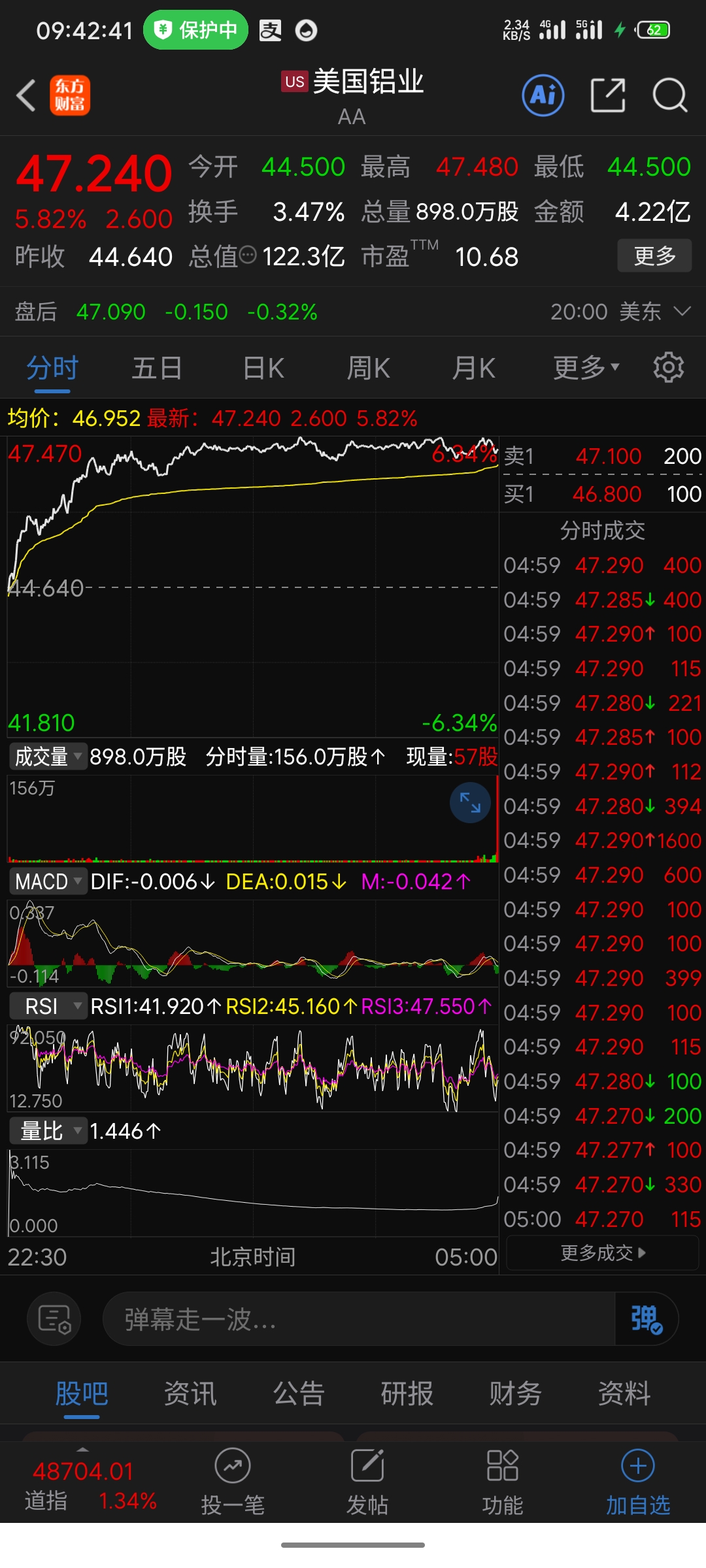The width and height of the screenshot is (706, 1568).
Task: Open chart settings gear icon
Action: [x=669, y=367]
